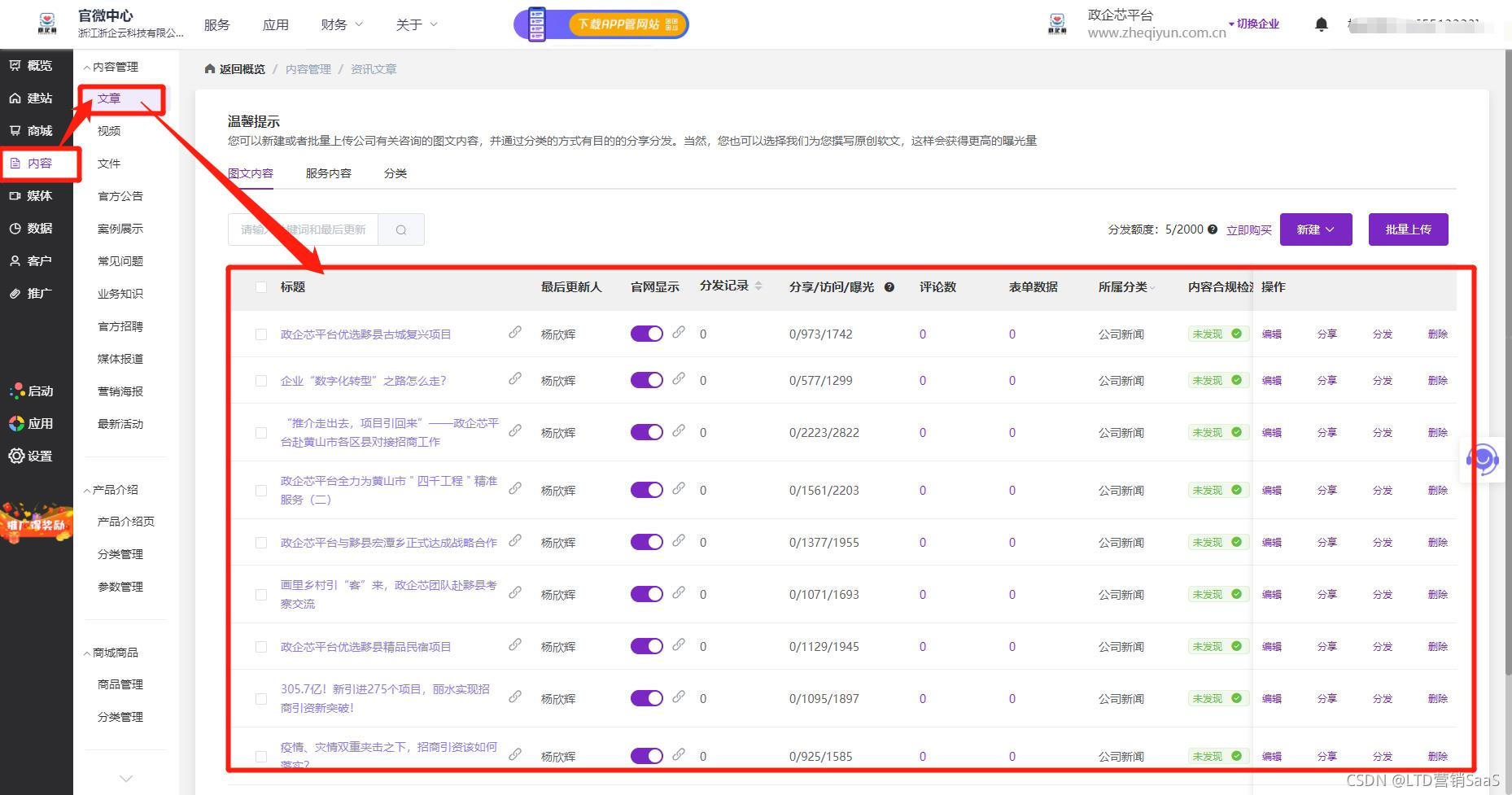Toggle 官网显示 switch for 0/973/1742 row
Image resolution: width=1512 pixels, height=795 pixels.
tap(647, 334)
